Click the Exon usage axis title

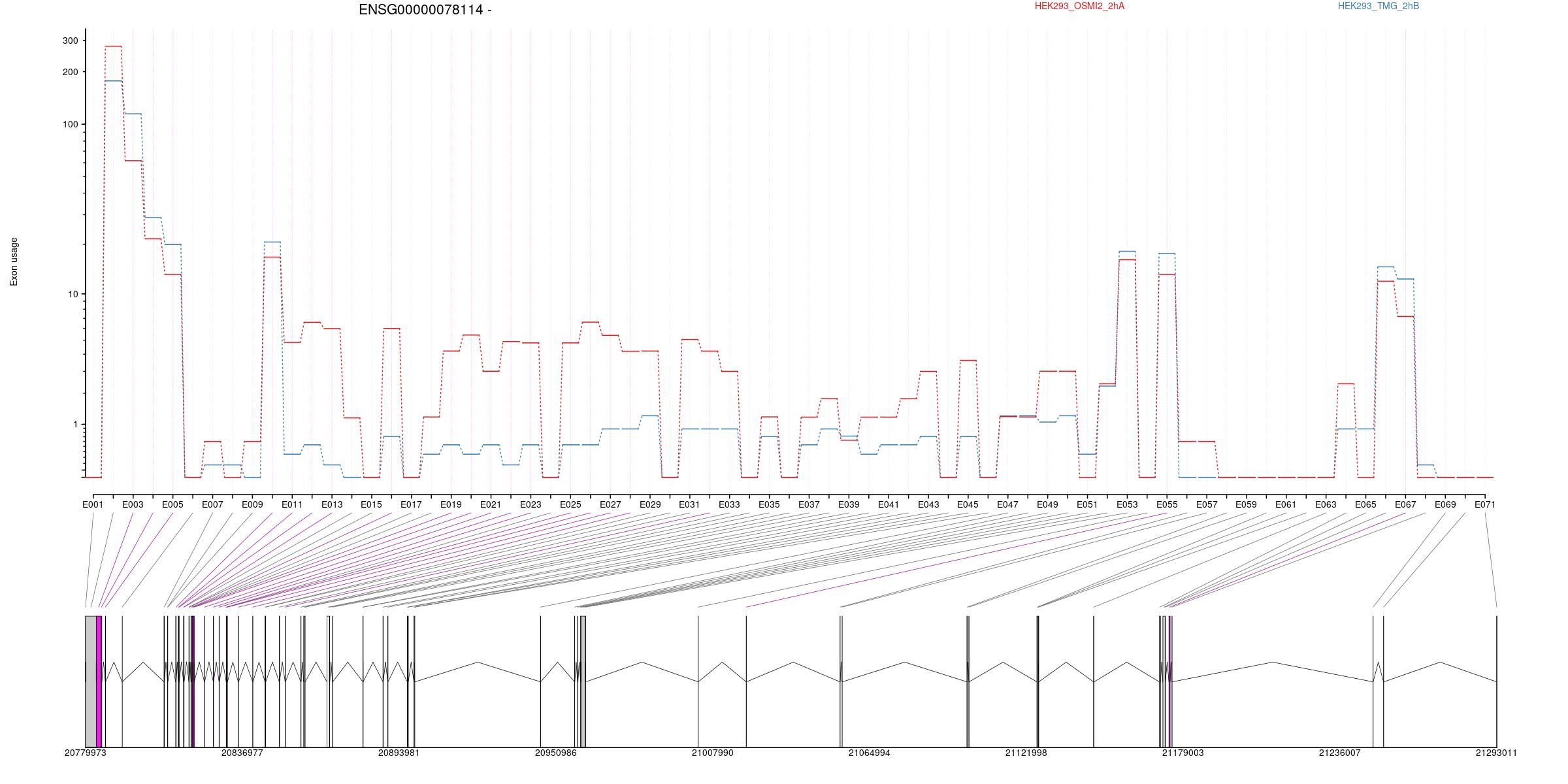coord(14,261)
